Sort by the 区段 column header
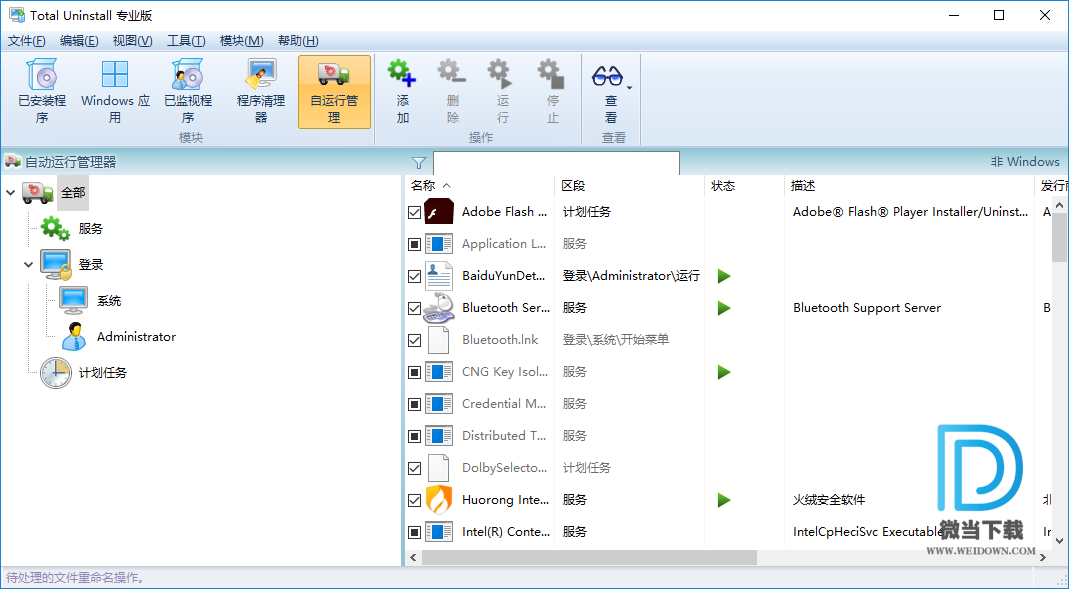The image size is (1069, 589). (x=629, y=185)
